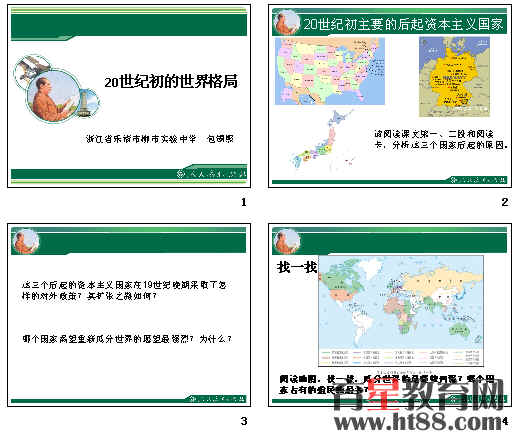The width and height of the screenshot is (519, 434).
Task: Click the monument circle icon on slide 1
Action: tap(86, 103)
